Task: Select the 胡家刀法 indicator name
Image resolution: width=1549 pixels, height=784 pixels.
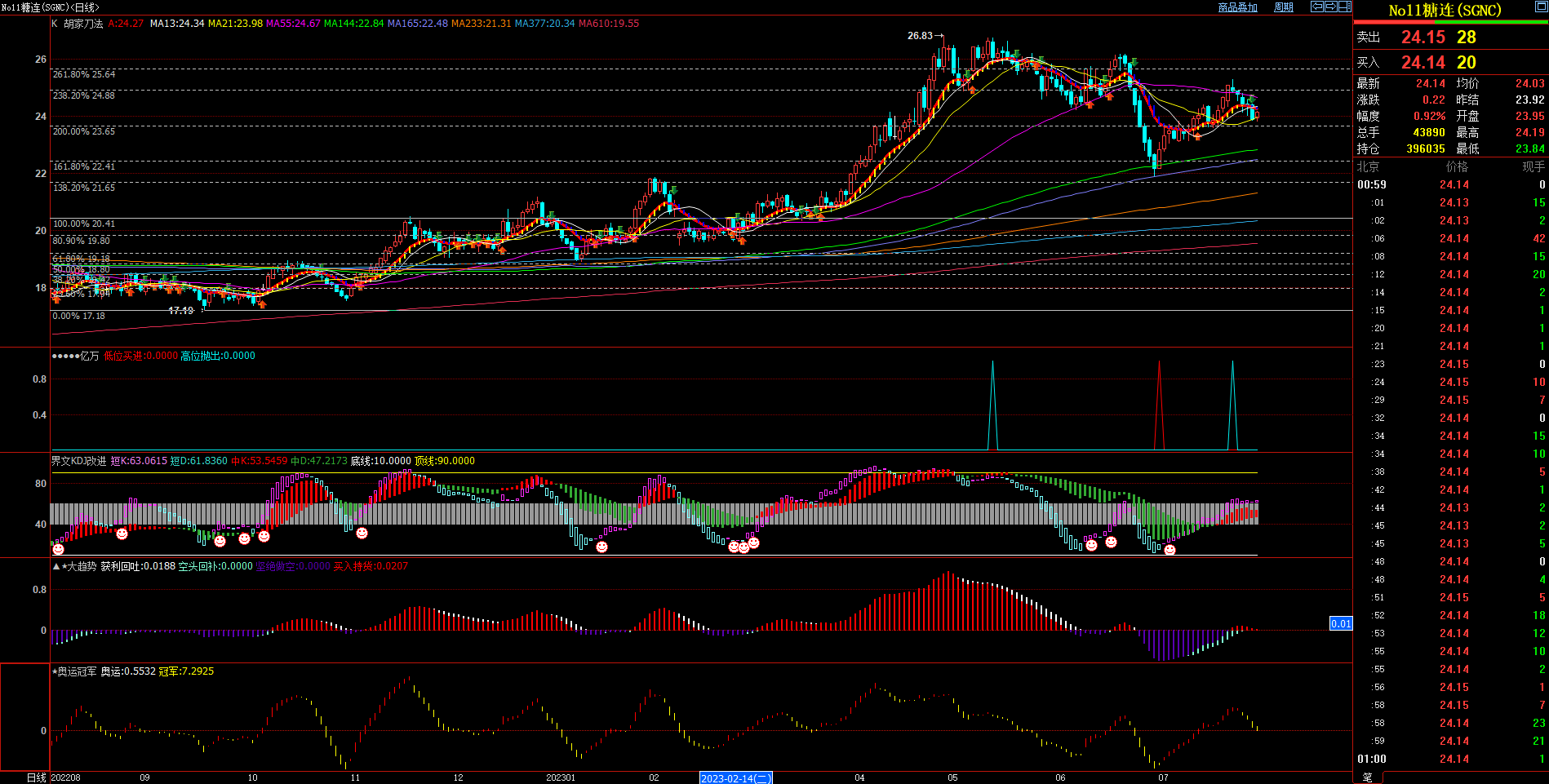Action: (x=83, y=24)
